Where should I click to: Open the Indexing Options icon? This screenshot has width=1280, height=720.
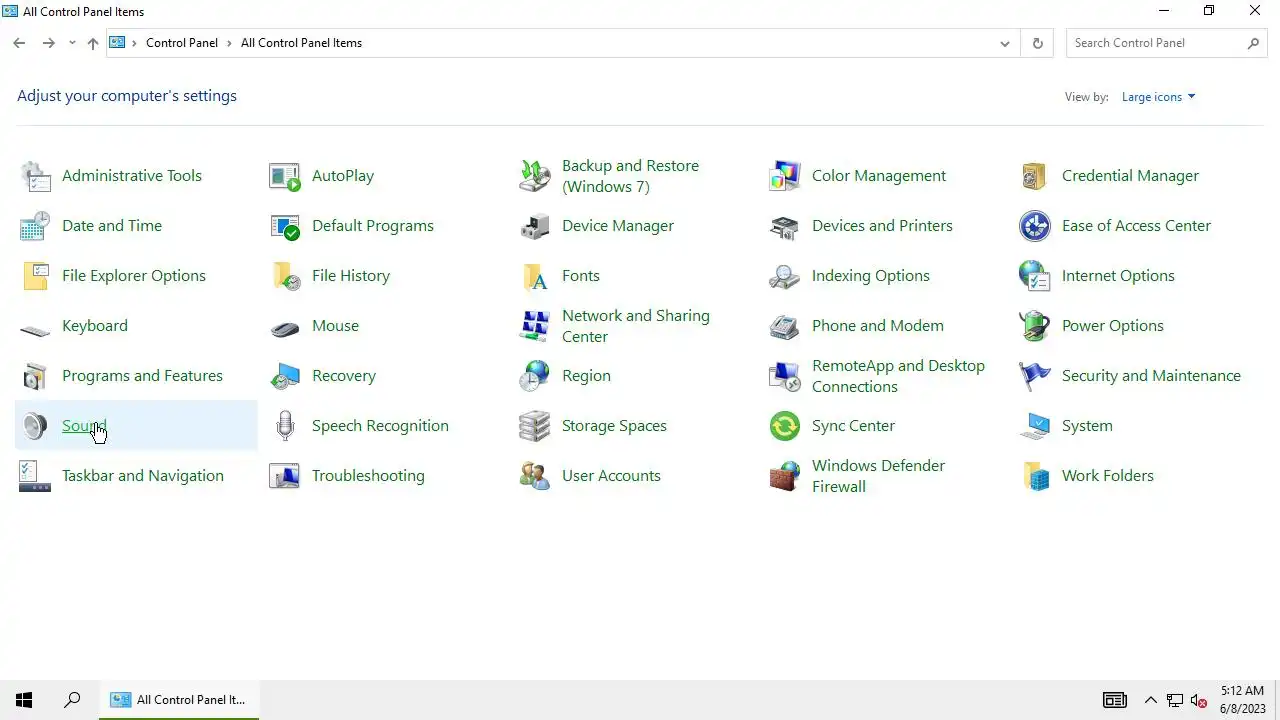(x=785, y=276)
